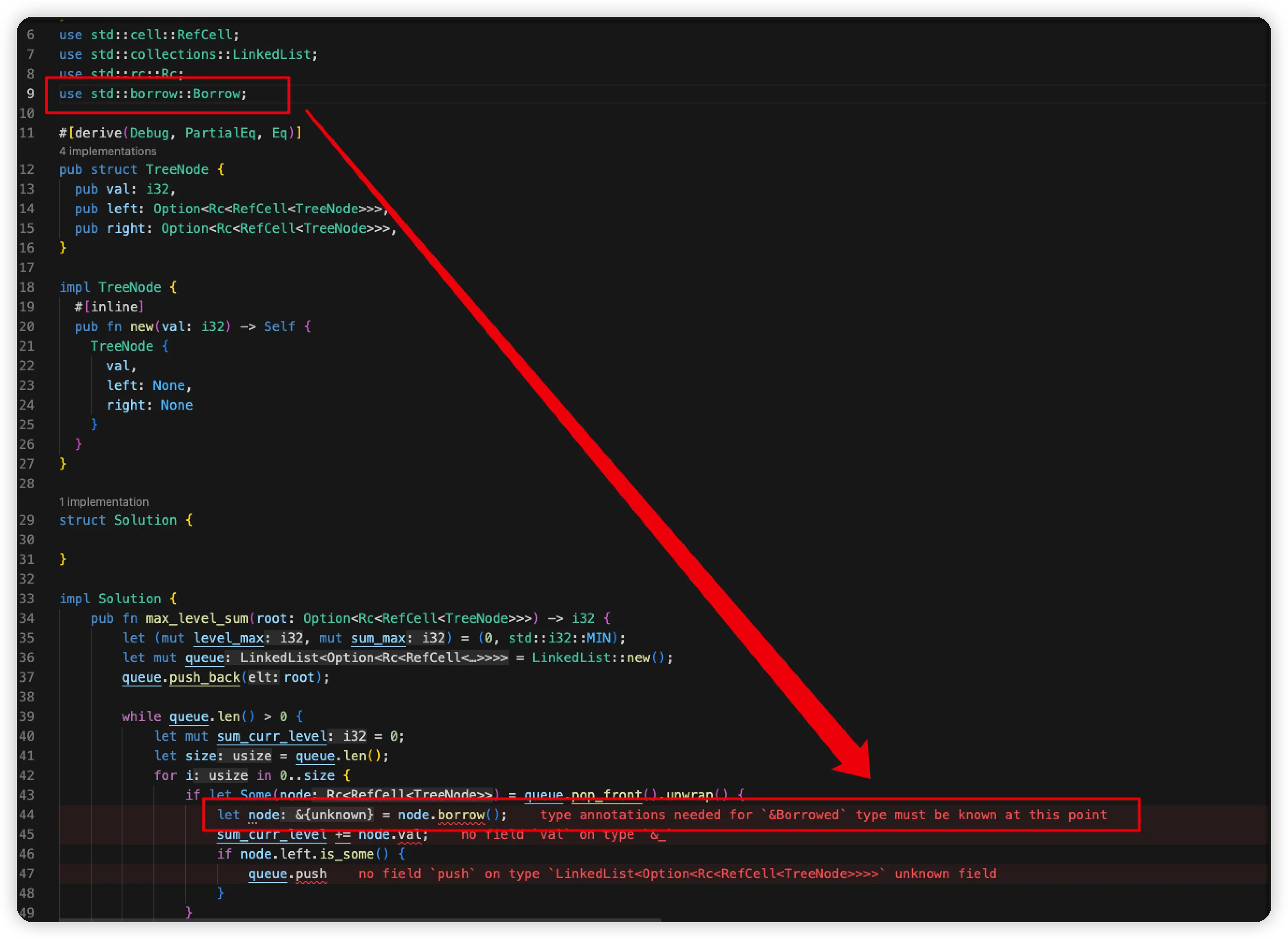Click LinkedList in the collections import
The width and height of the screenshot is (1288, 939).
click(x=271, y=55)
